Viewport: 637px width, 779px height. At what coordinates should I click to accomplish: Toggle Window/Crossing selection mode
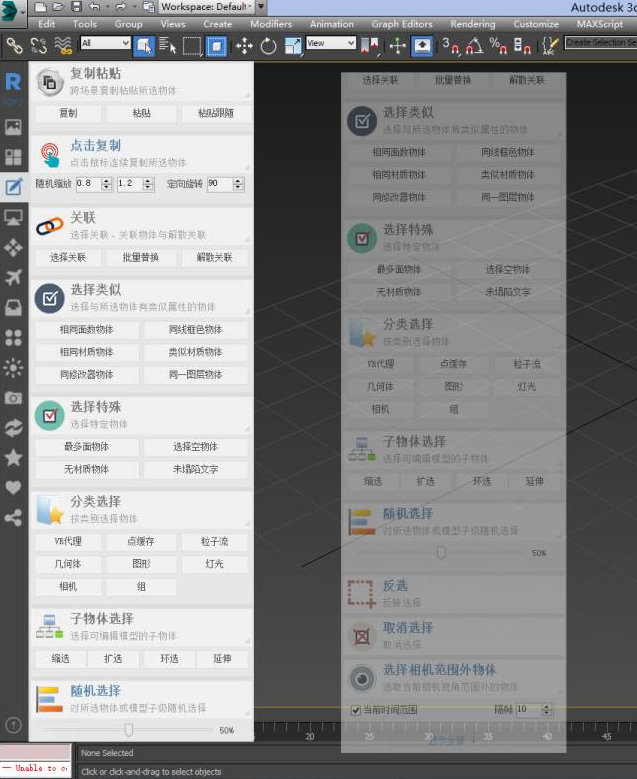(217, 46)
